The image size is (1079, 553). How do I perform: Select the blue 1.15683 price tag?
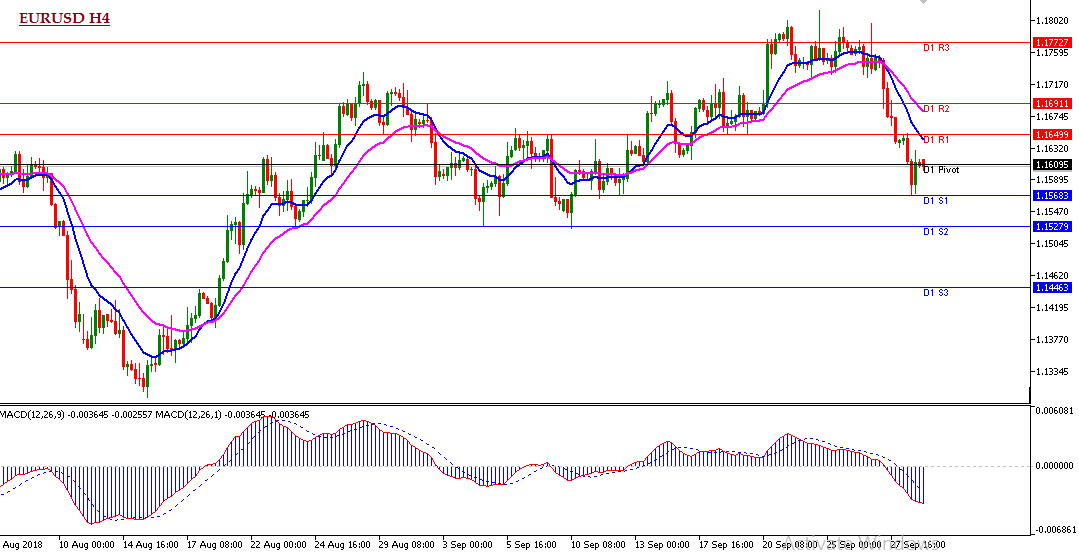point(1054,195)
